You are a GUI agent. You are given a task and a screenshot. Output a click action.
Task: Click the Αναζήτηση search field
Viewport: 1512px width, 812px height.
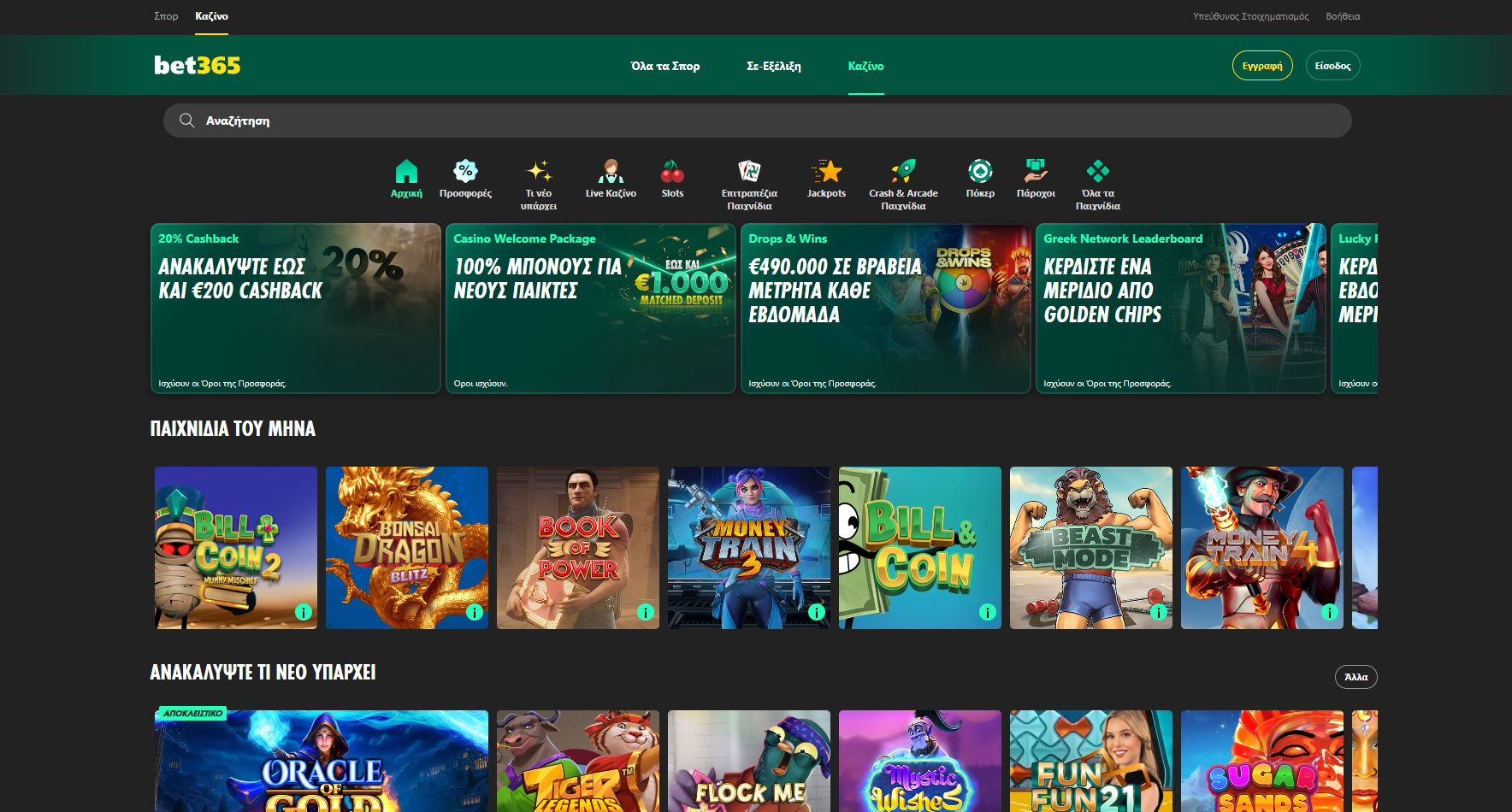(757, 121)
